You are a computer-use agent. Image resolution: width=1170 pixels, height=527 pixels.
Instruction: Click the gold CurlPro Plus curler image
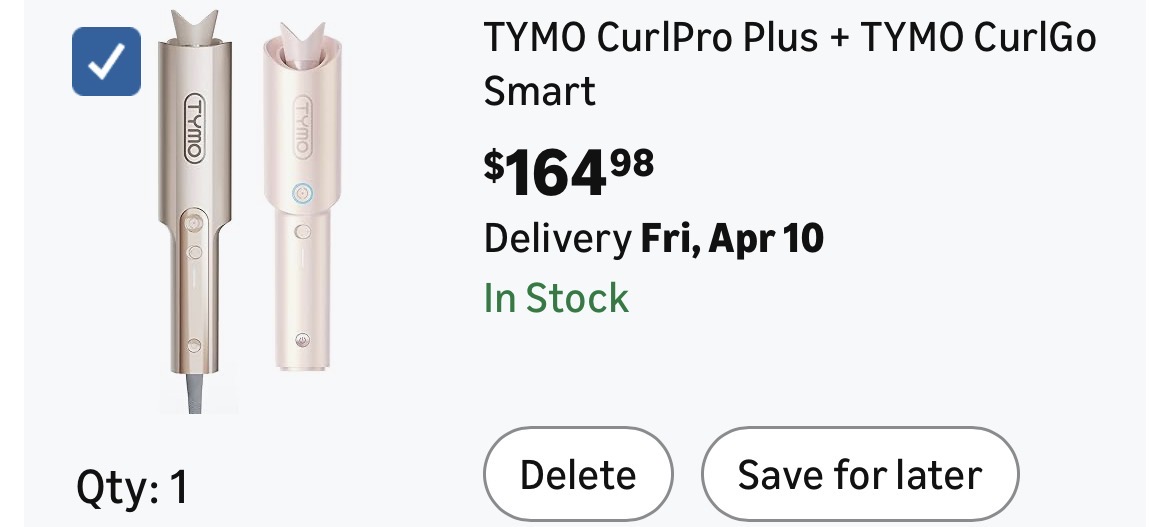coord(194,210)
